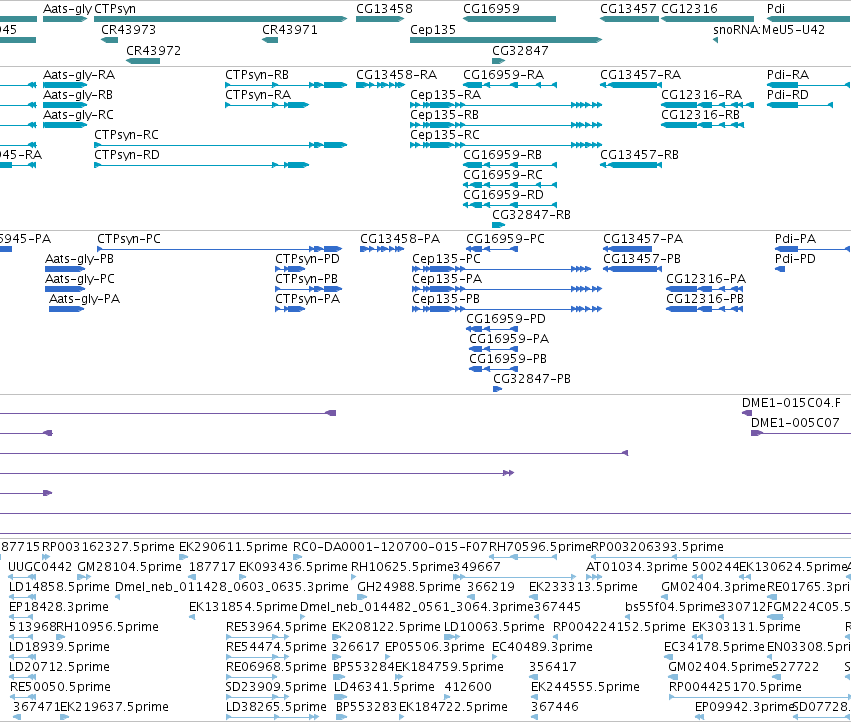Select protein Pdi-PD
Viewport: 851px width, 722px height.
780,269
